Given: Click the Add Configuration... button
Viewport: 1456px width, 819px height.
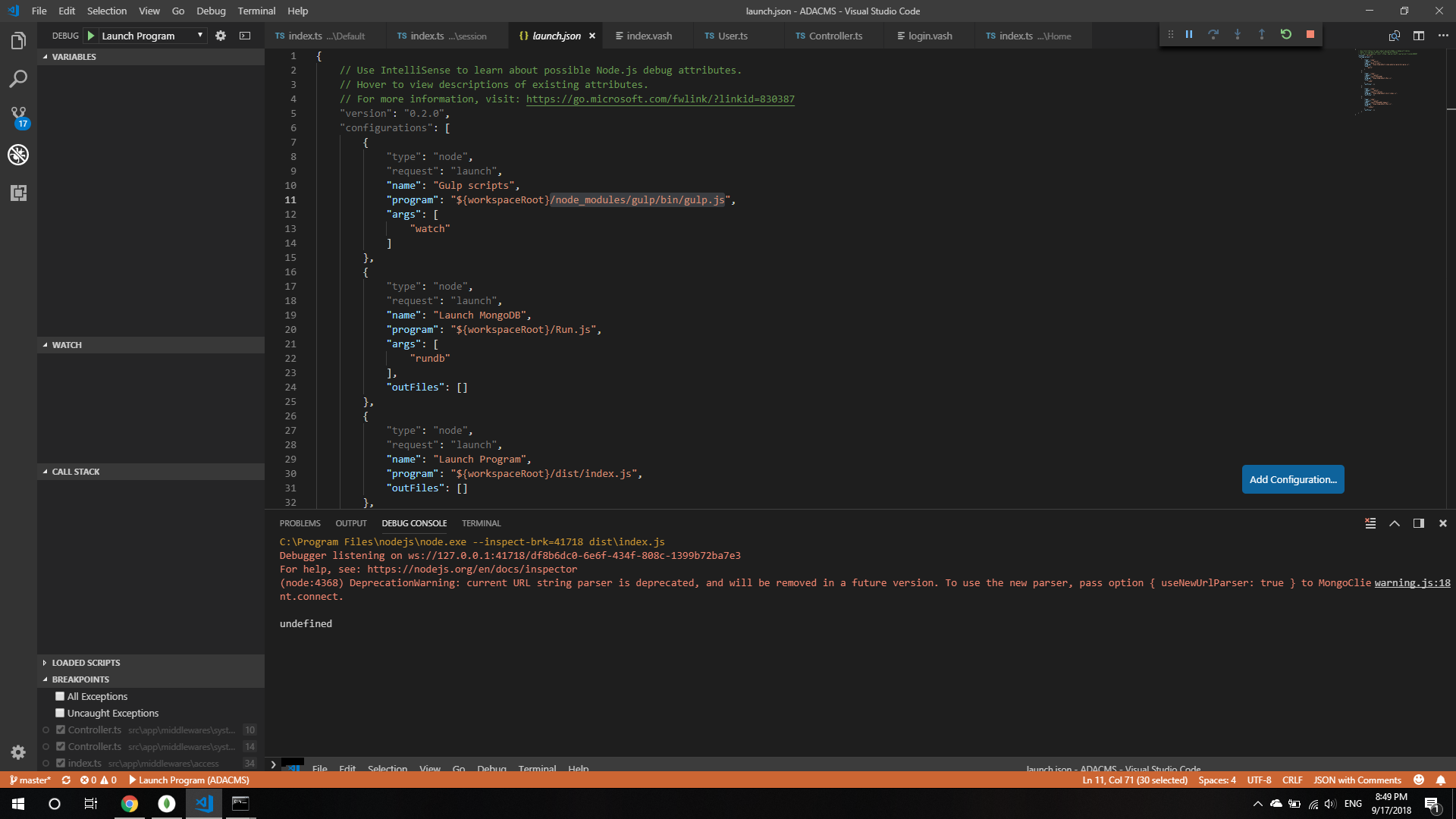Looking at the screenshot, I should (1293, 479).
